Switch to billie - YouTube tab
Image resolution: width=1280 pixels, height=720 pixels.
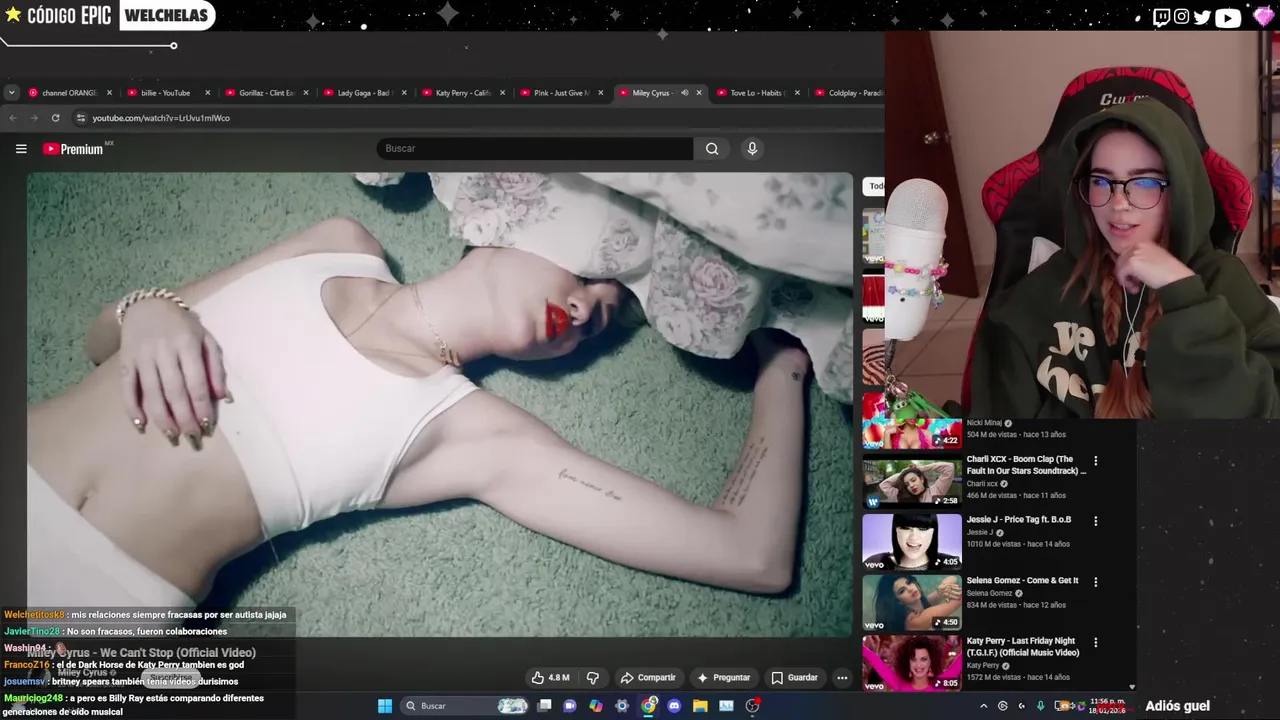click(x=166, y=93)
